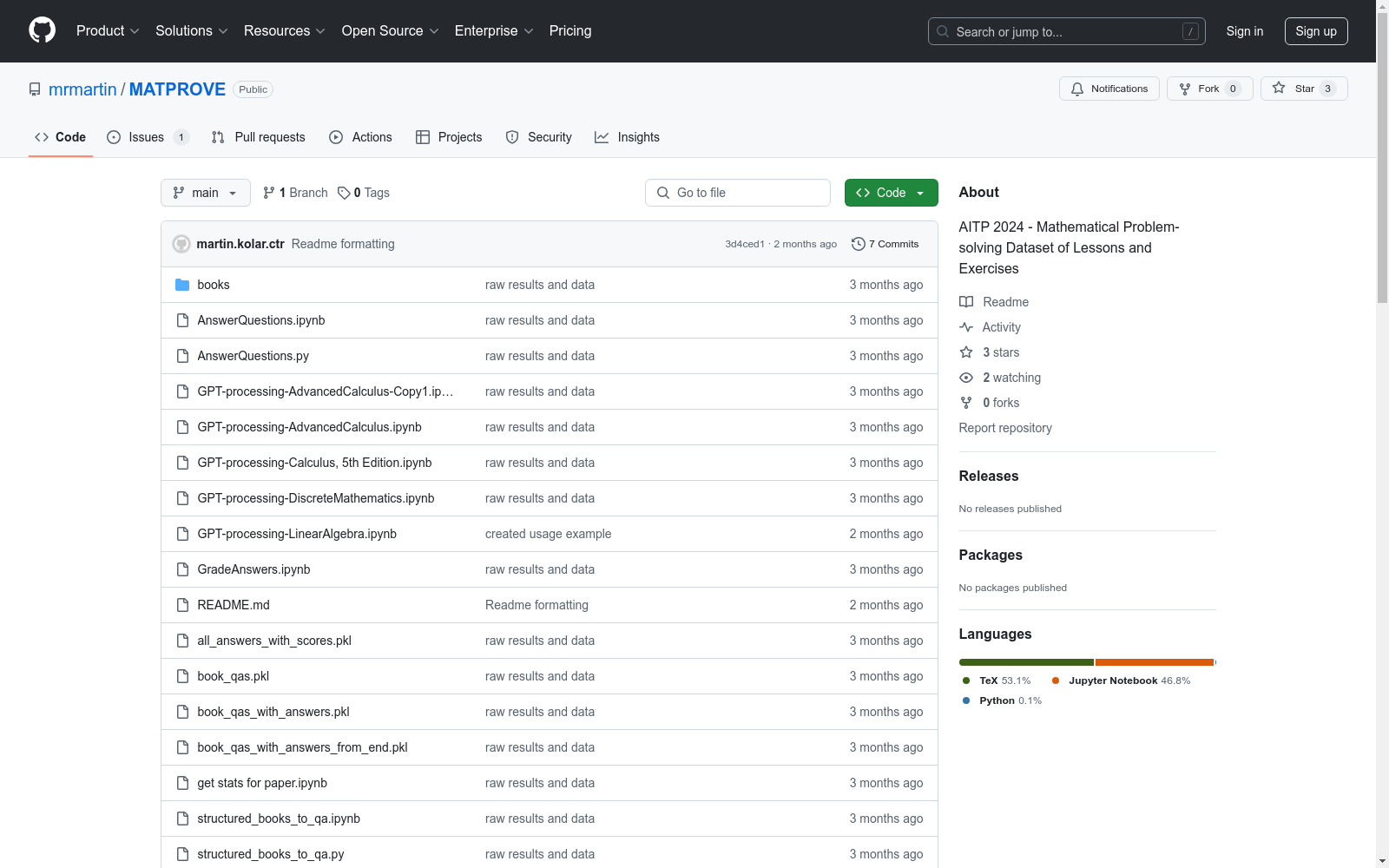Click the magnifier icon in search bar

(943, 31)
